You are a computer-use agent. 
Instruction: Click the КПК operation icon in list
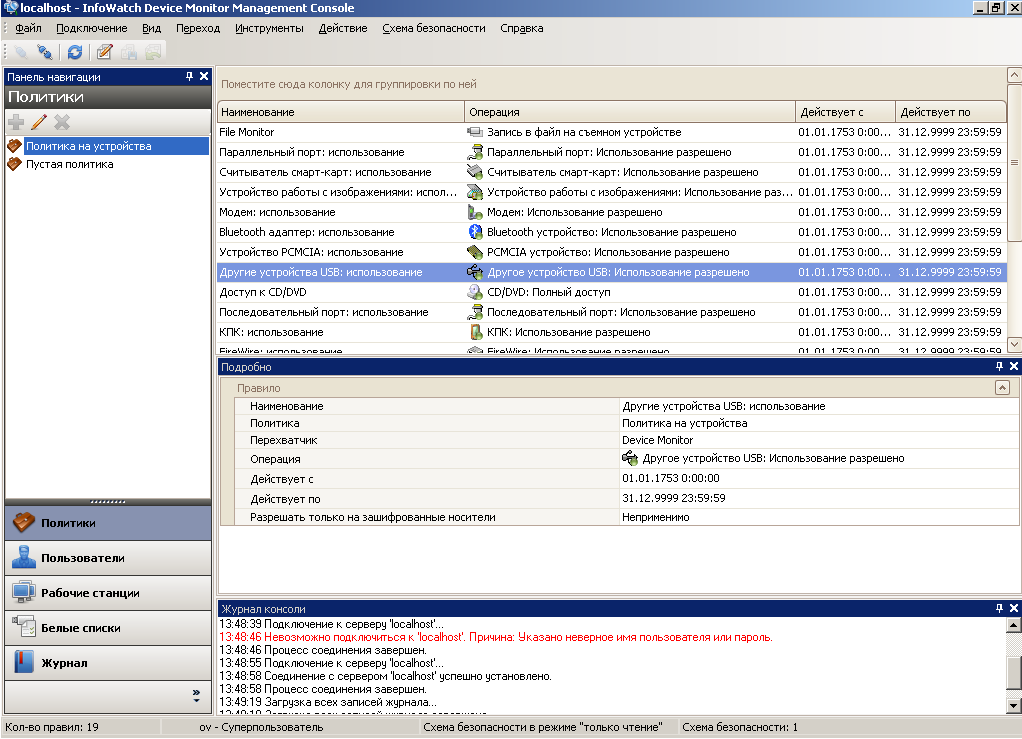[x=476, y=332]
